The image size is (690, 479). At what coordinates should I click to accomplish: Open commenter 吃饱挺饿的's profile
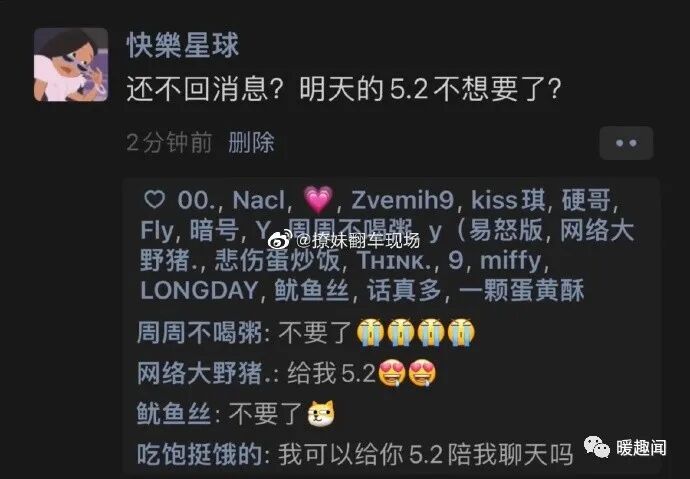[200, 454]
